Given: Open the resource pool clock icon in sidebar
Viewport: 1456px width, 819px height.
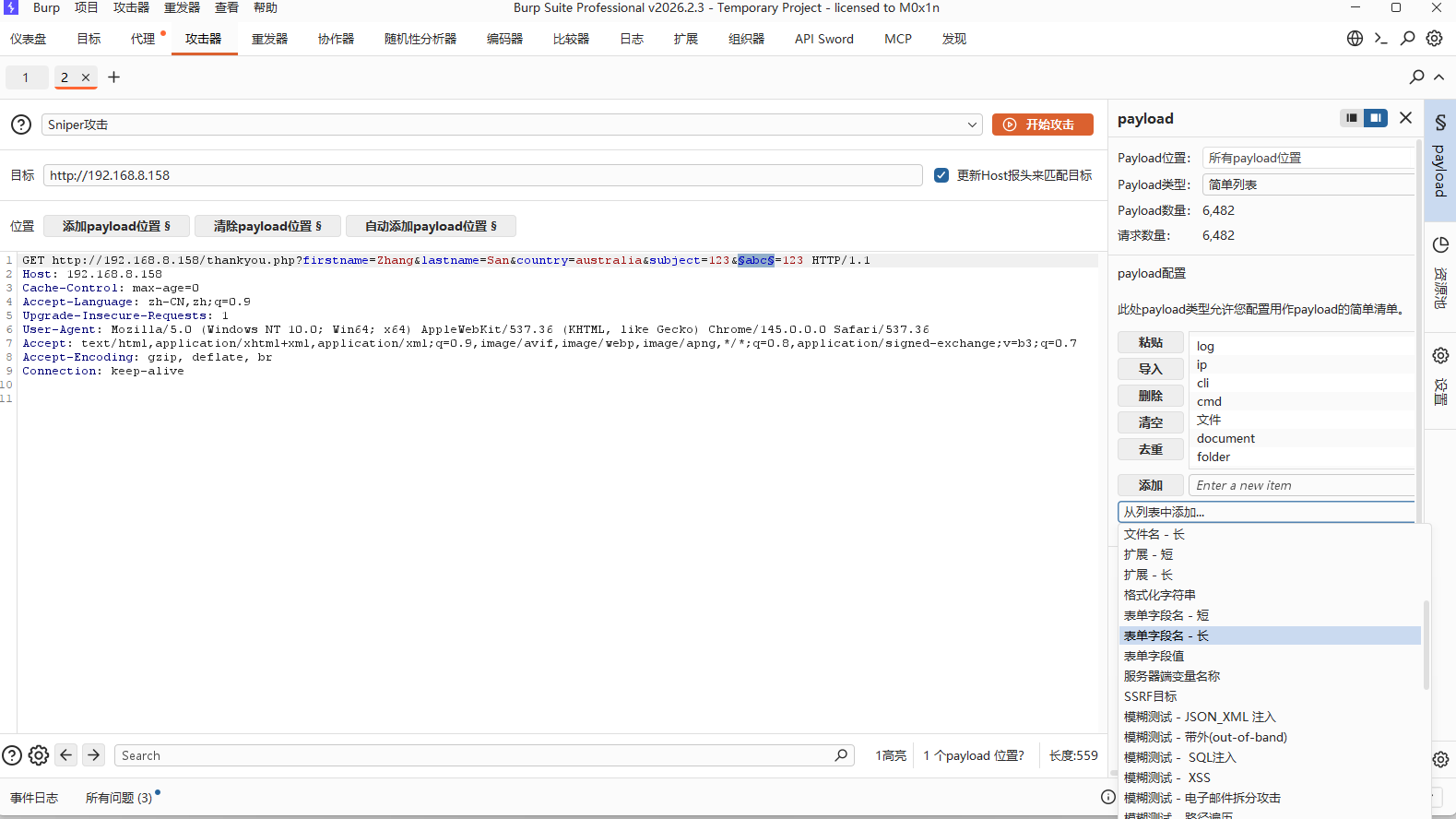Looking at the screenshot, I should (1440, 245).
